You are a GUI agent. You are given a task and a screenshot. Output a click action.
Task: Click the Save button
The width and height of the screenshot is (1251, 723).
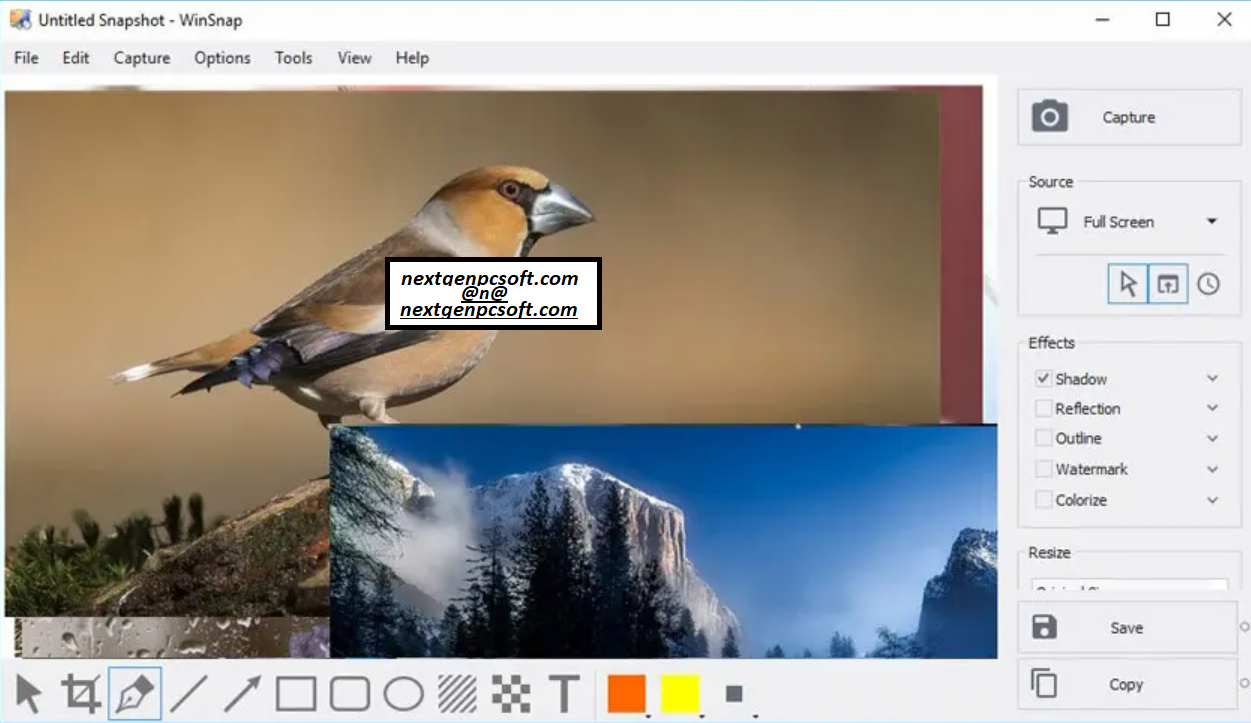1126,628
